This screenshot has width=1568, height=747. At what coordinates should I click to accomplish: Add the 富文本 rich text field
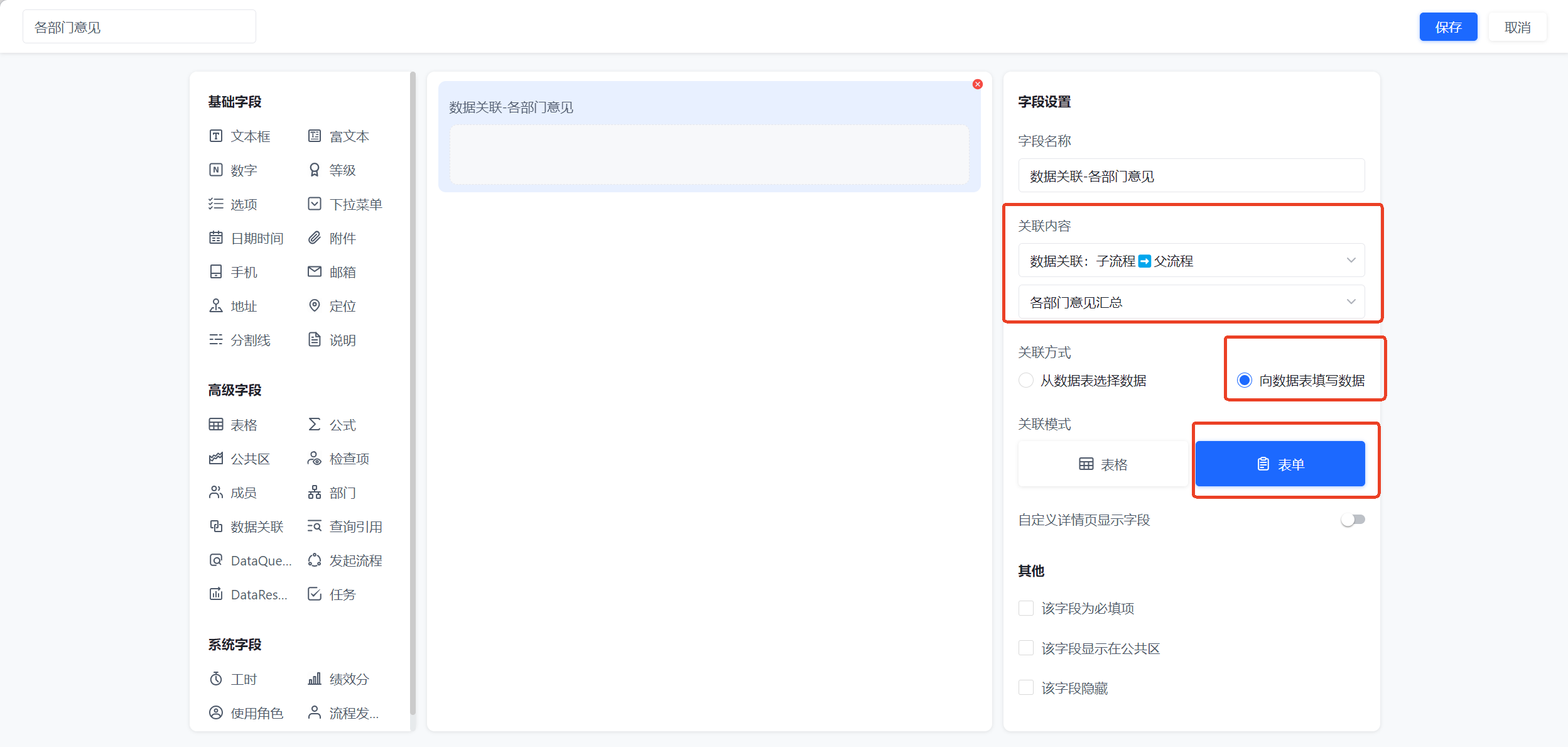tap(338, 136)
